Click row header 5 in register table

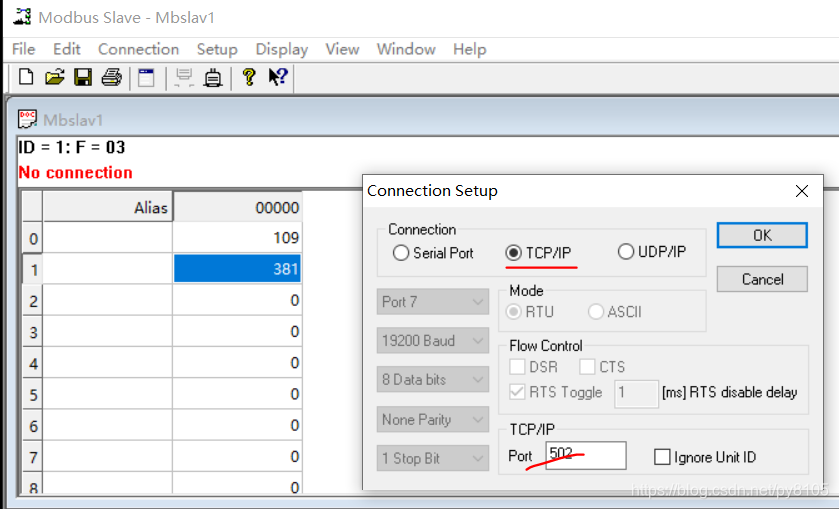(x=32, y=394)
